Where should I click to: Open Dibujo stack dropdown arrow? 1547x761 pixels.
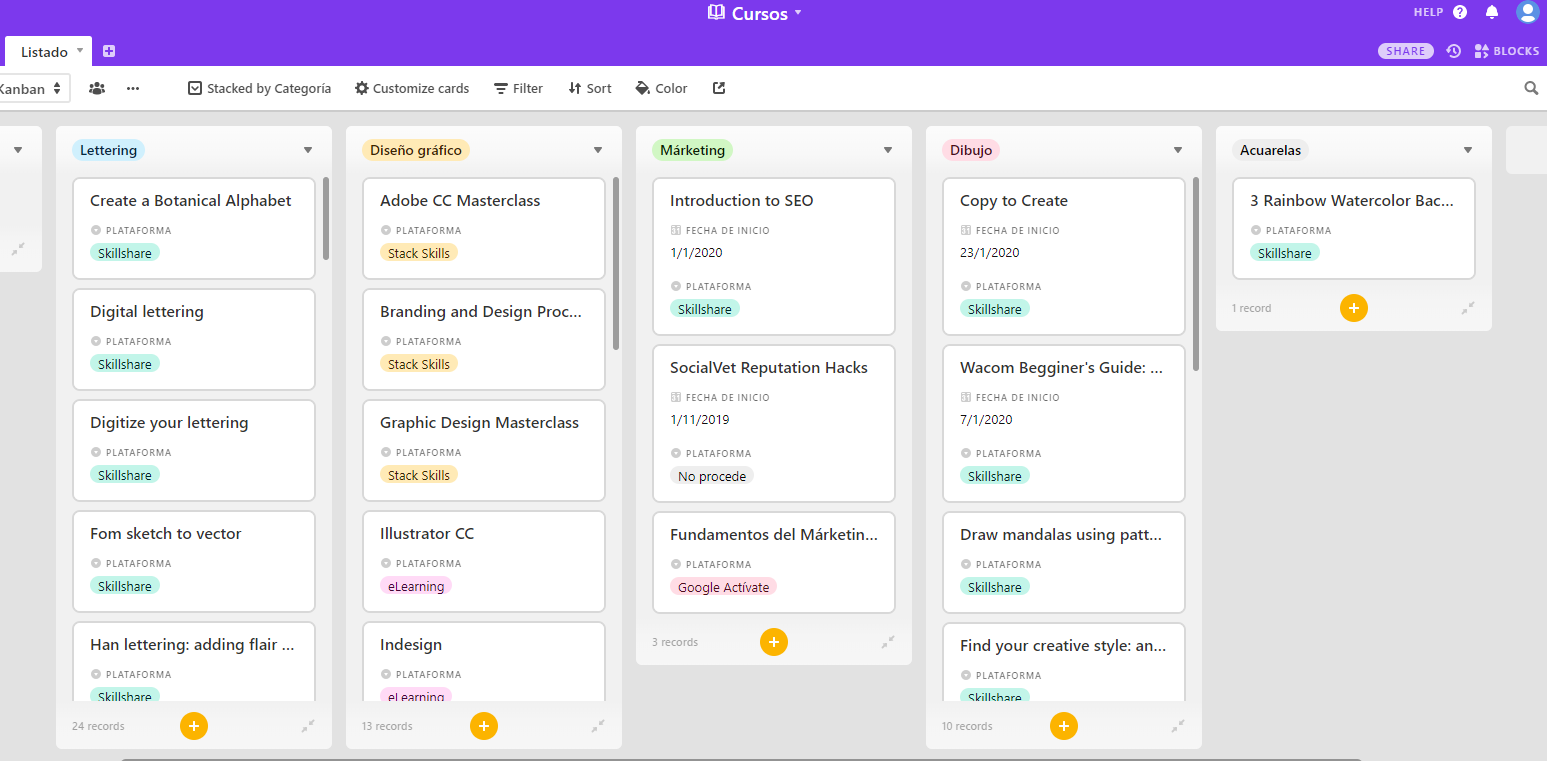(1178, 150)
